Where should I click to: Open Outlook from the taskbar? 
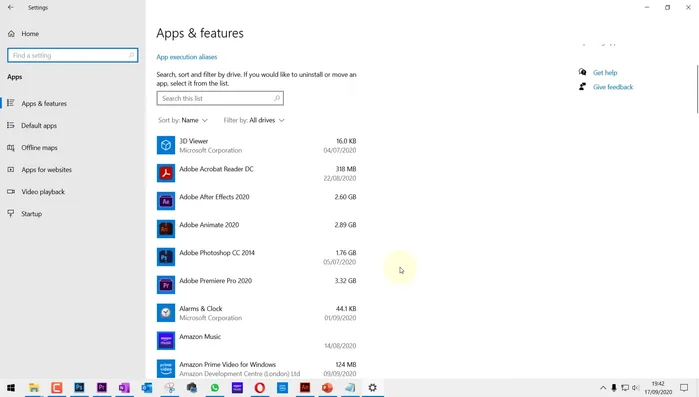(x=147, y=388)
